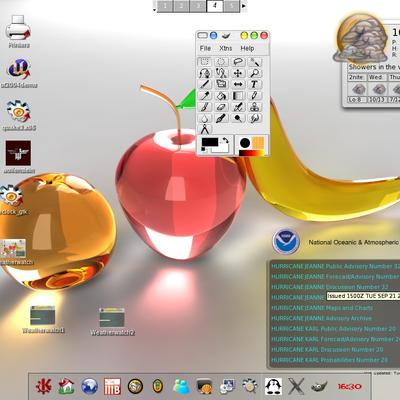400x400 pixels.
Task: Reset to default black and white colors
Action: coord(203,150)
